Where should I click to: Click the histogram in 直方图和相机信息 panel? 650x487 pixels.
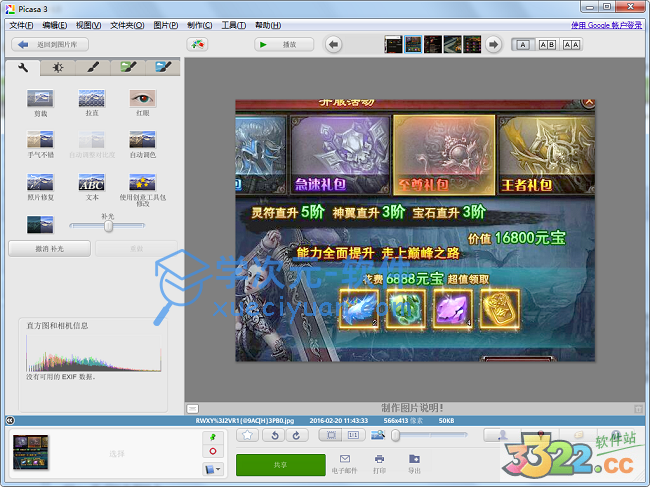pyautogui.click(x=93, y=353)
